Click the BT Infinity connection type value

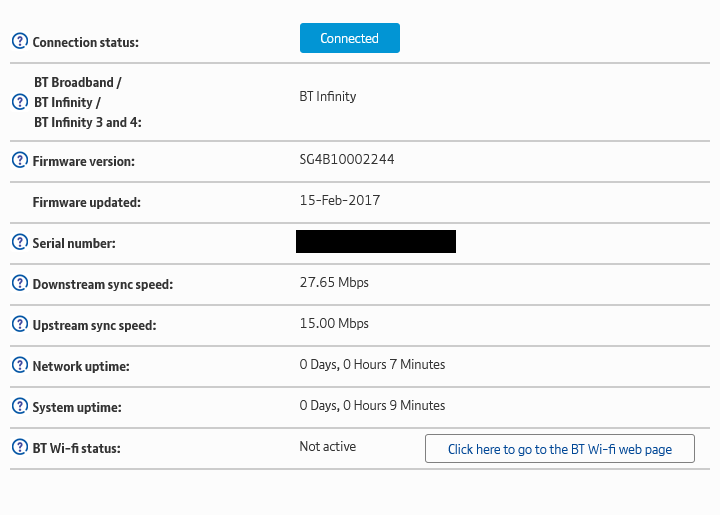pyautogui.click(x=328, y=97)
